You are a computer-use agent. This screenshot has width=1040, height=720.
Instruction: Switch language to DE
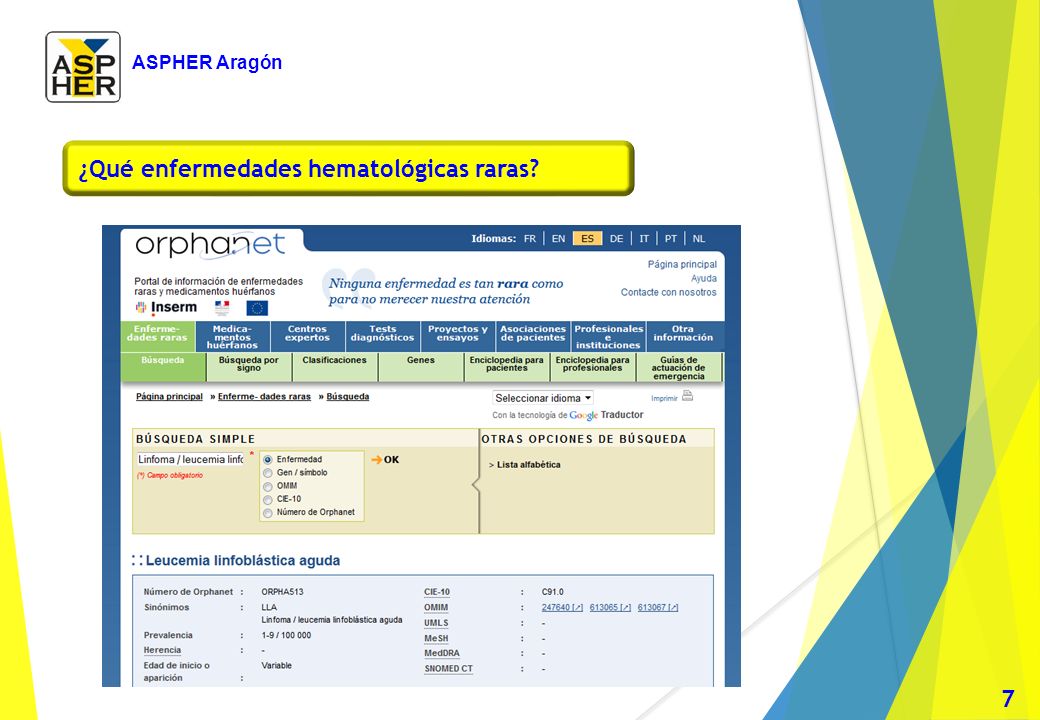pyautogui.click(x=616, y=239)
